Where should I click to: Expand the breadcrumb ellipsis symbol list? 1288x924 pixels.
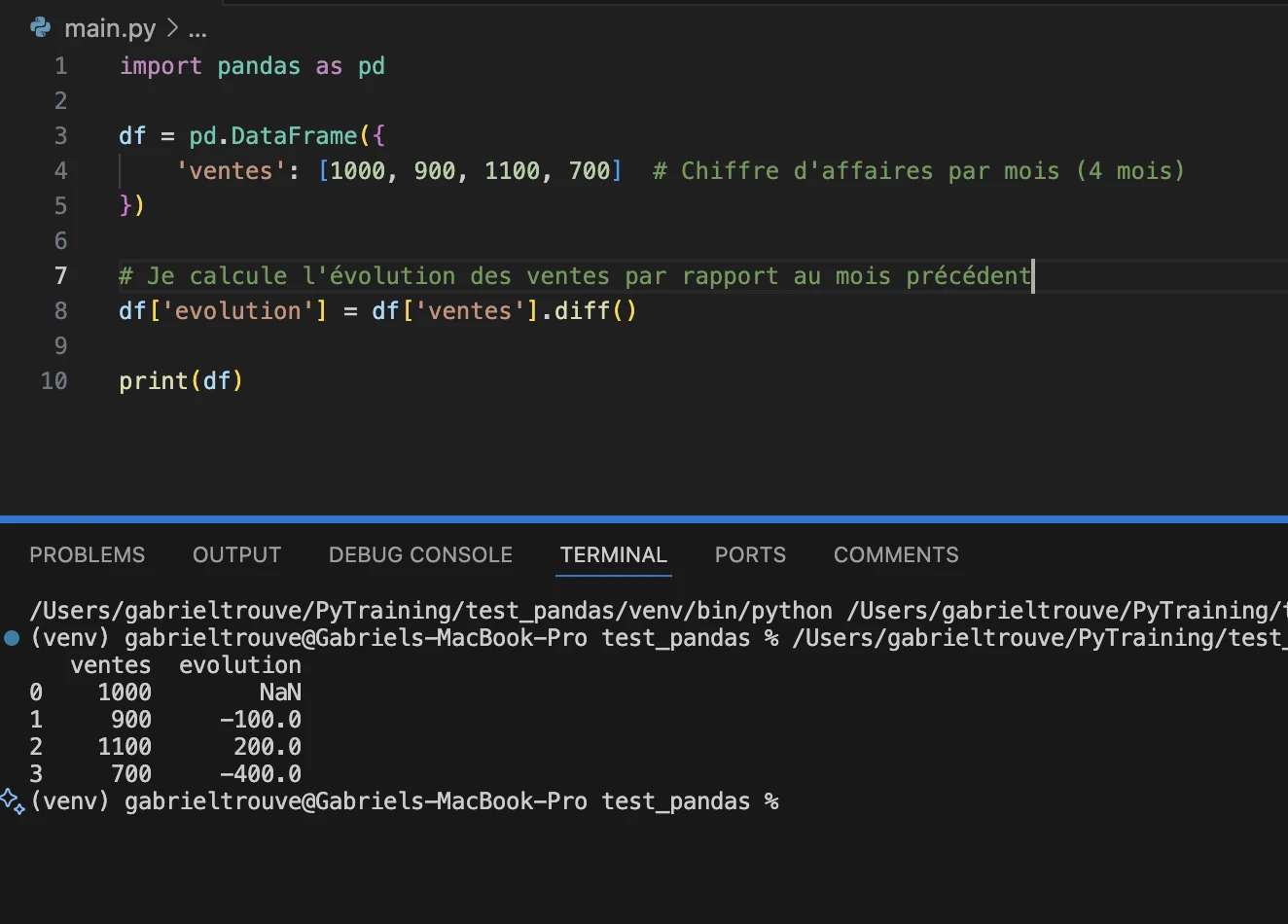coord(197,29)
